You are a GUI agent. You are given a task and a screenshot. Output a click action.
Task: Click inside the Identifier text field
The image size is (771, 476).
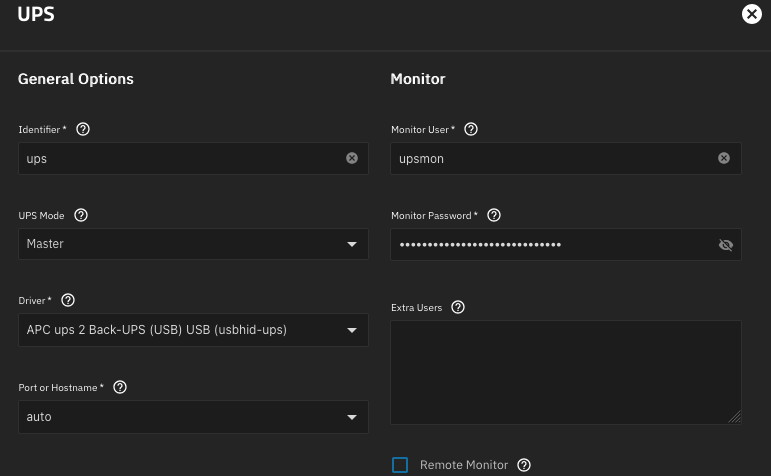coord(180,158)
